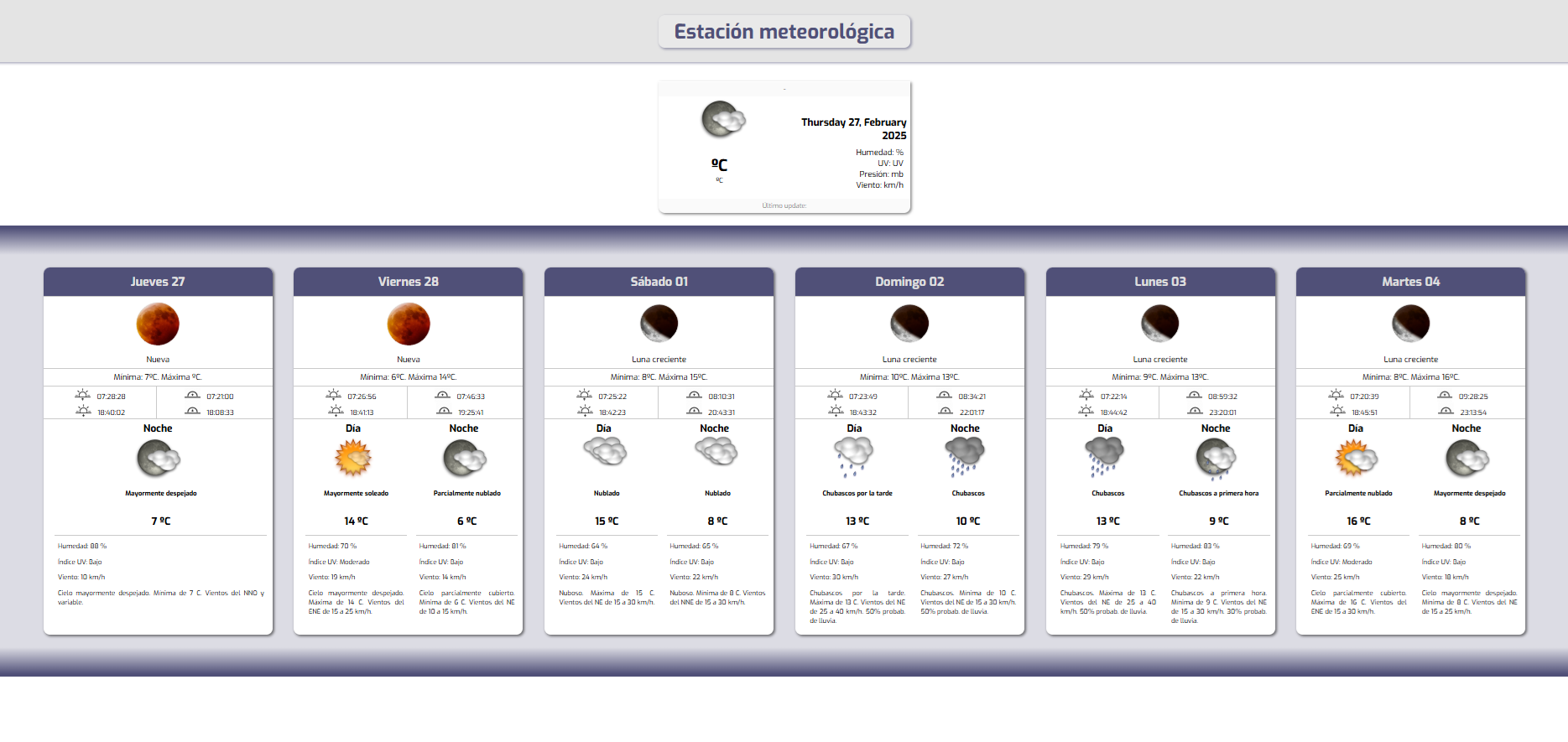Open the Jueves 27 card header
1568x742 pixels.
tap(158, 282)
